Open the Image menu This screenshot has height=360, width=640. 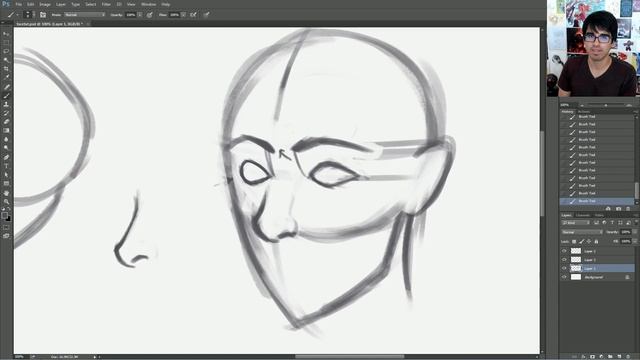pos(45,4)
